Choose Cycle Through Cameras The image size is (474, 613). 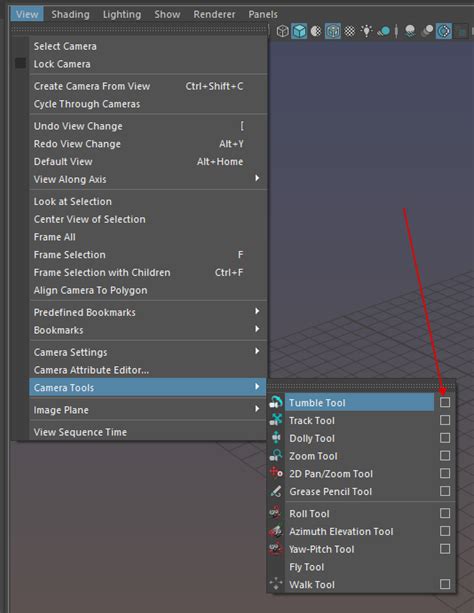tap(148, 104)
